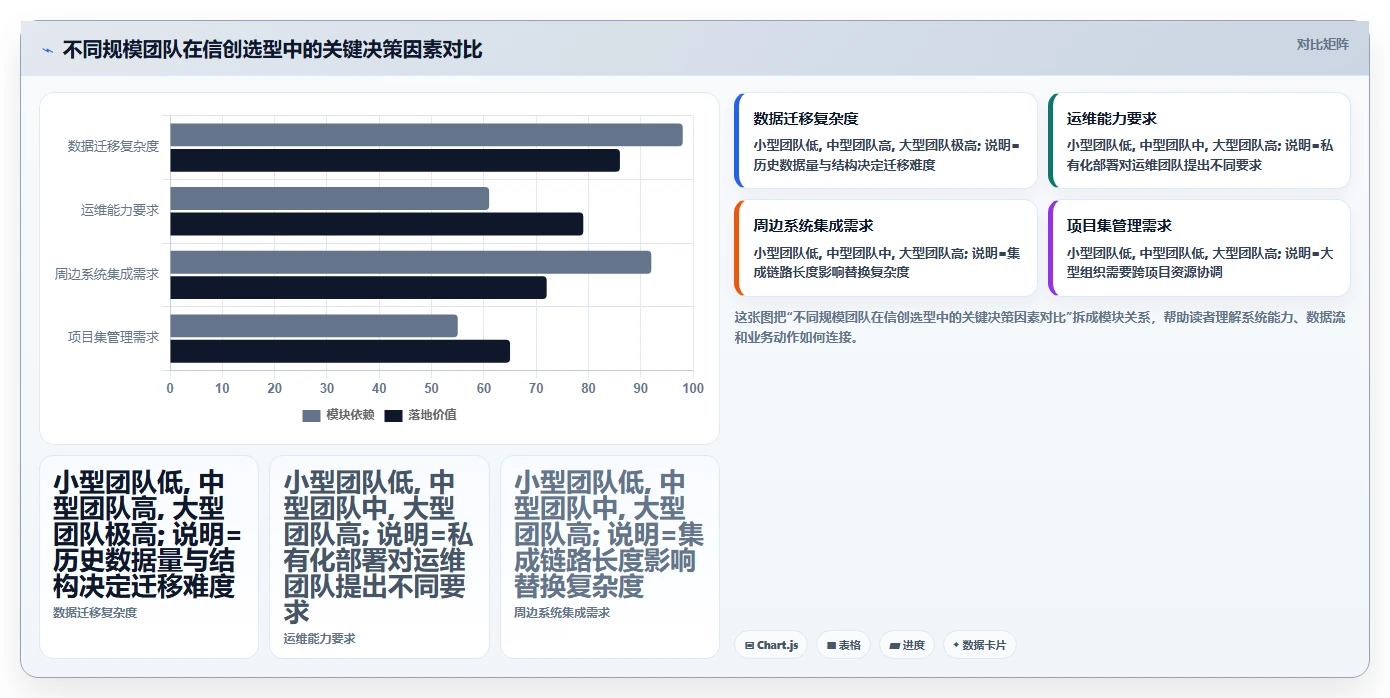Click the large headline ending 团队提出不同要求
Screen dimensions: 1390x698
click(x=378, y=547)
